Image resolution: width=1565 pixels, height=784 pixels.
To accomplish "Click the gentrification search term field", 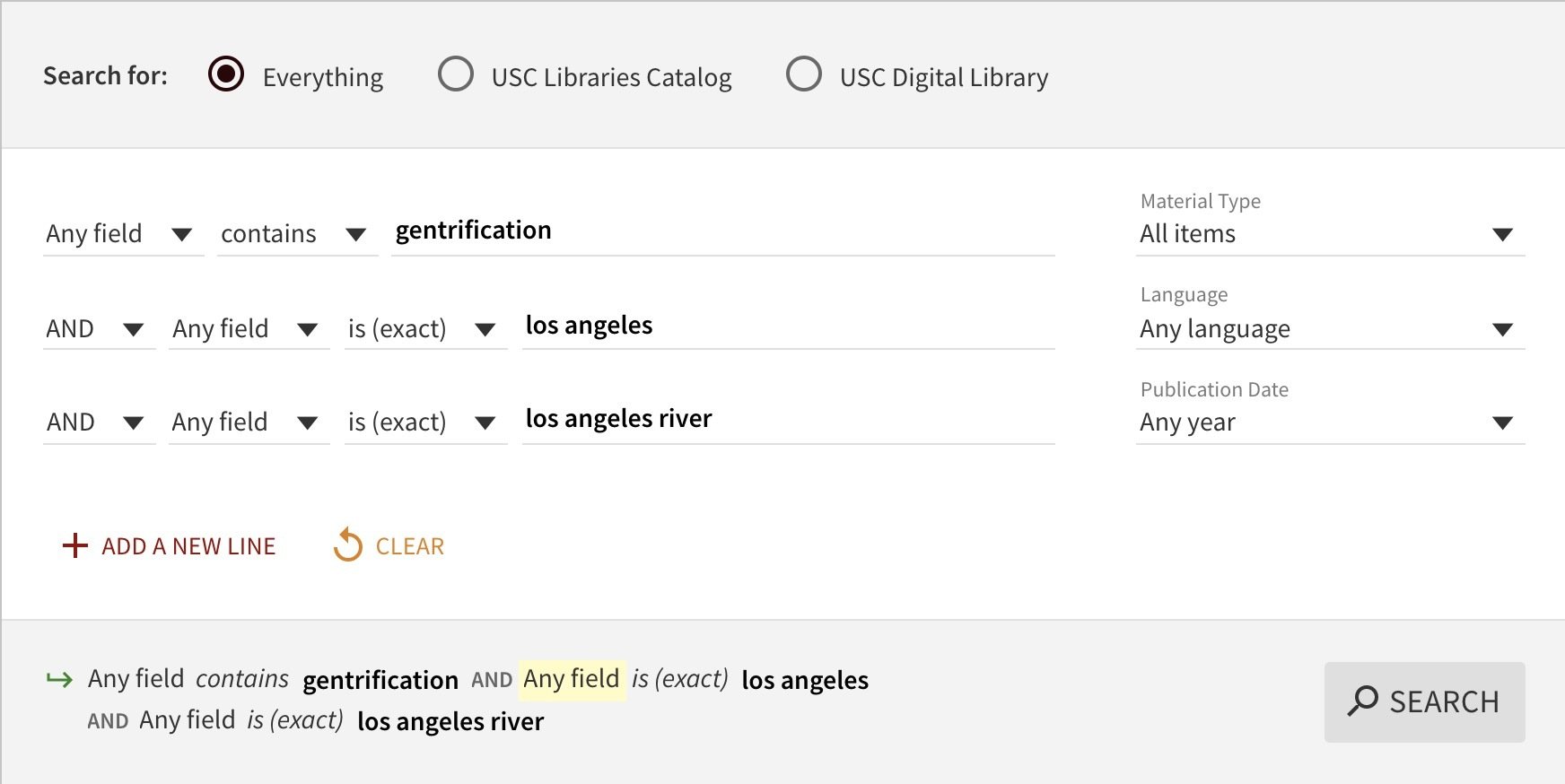I will point(722,231).
